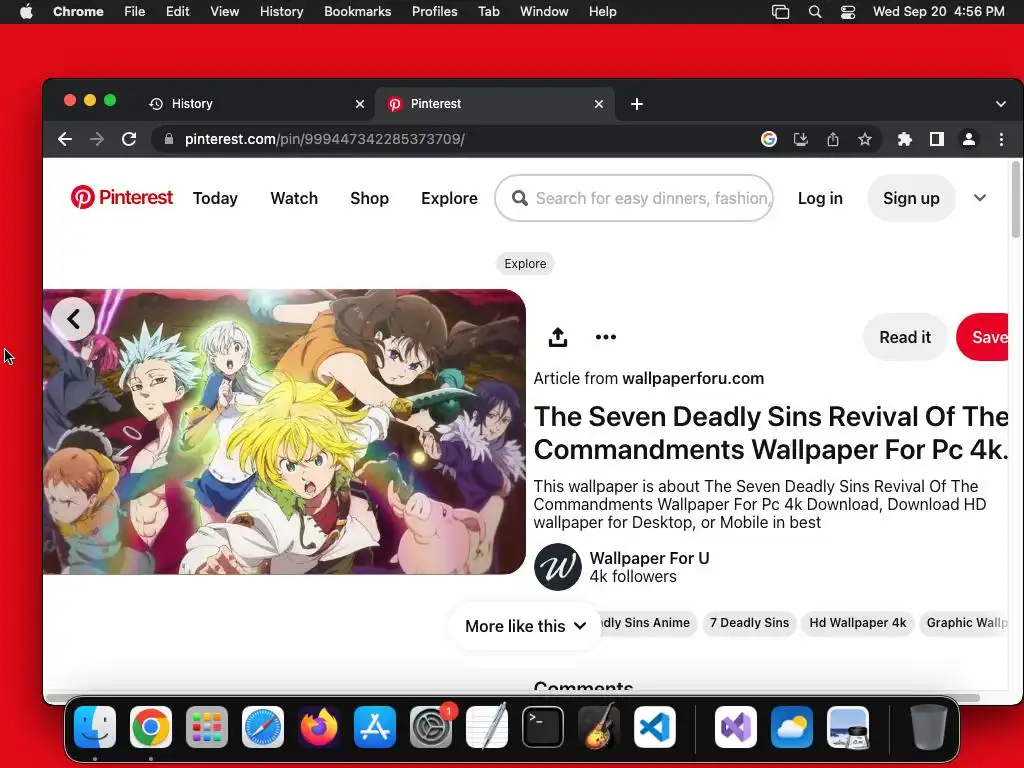Open System Settings in the Dock
1024x768 pixels.
(431, 727)
